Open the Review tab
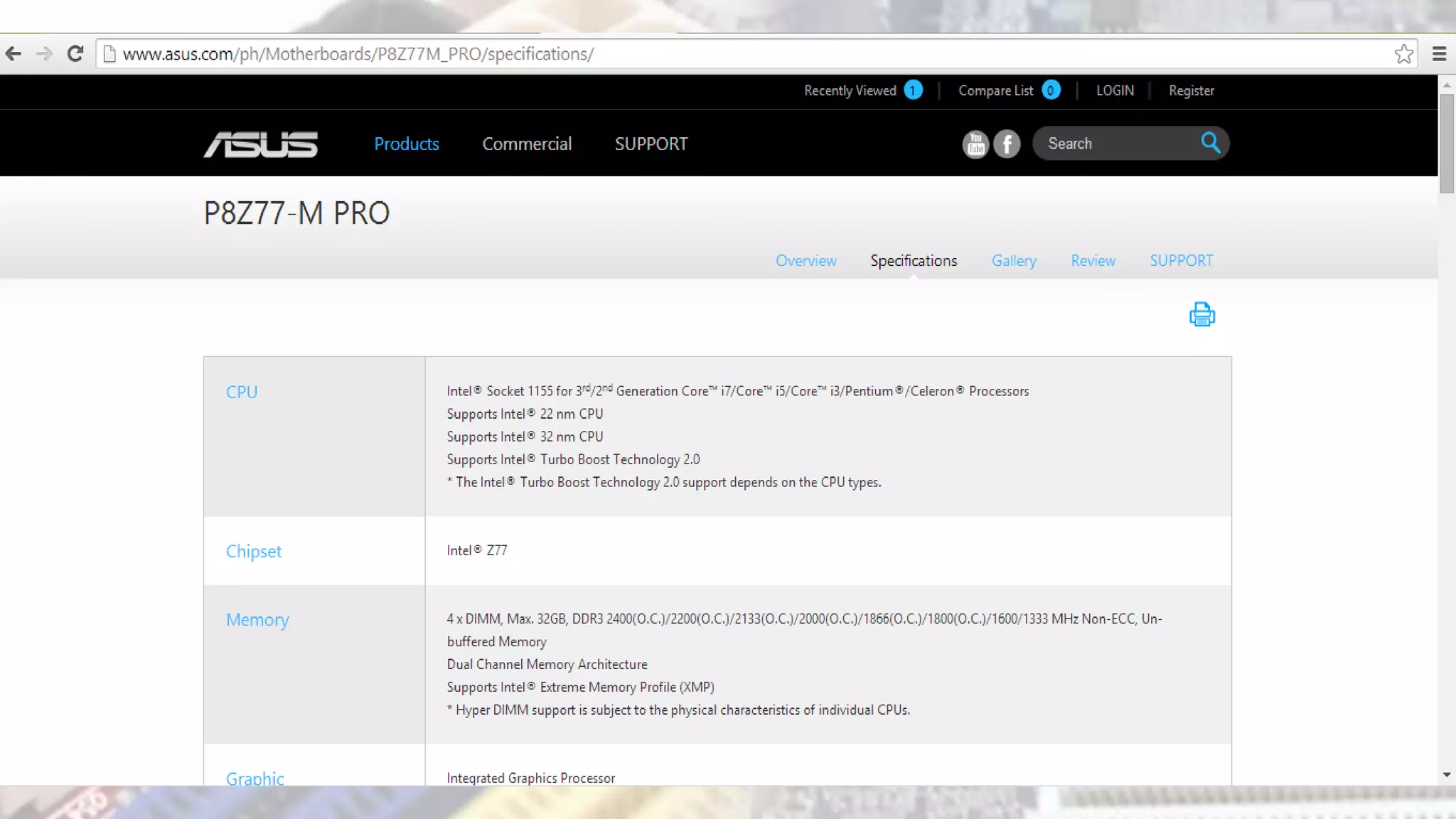Viewport: 1456px width, 819px height. (x=1093, y=261)
